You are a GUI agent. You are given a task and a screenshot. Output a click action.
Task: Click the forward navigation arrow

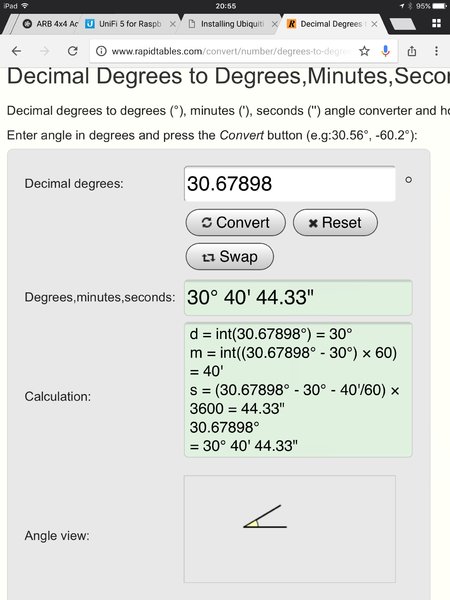pyautogui.click(x=45, y=51)
